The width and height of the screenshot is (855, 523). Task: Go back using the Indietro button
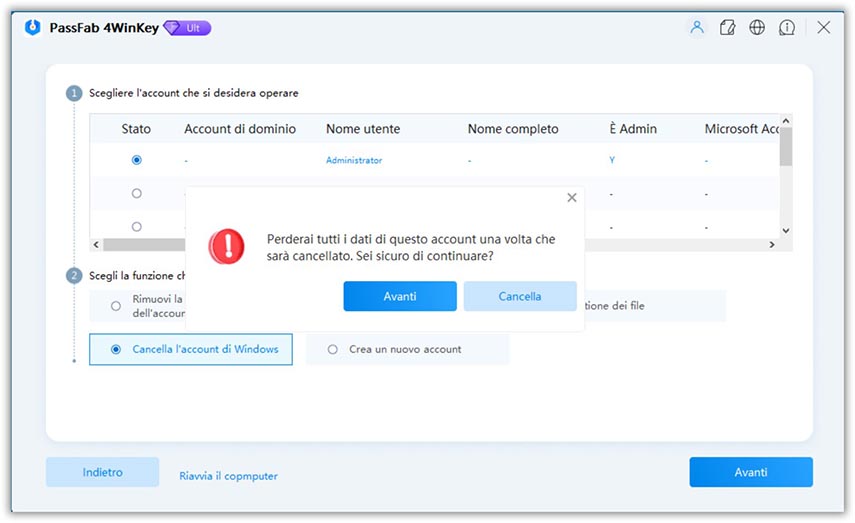tap(102, 472)
